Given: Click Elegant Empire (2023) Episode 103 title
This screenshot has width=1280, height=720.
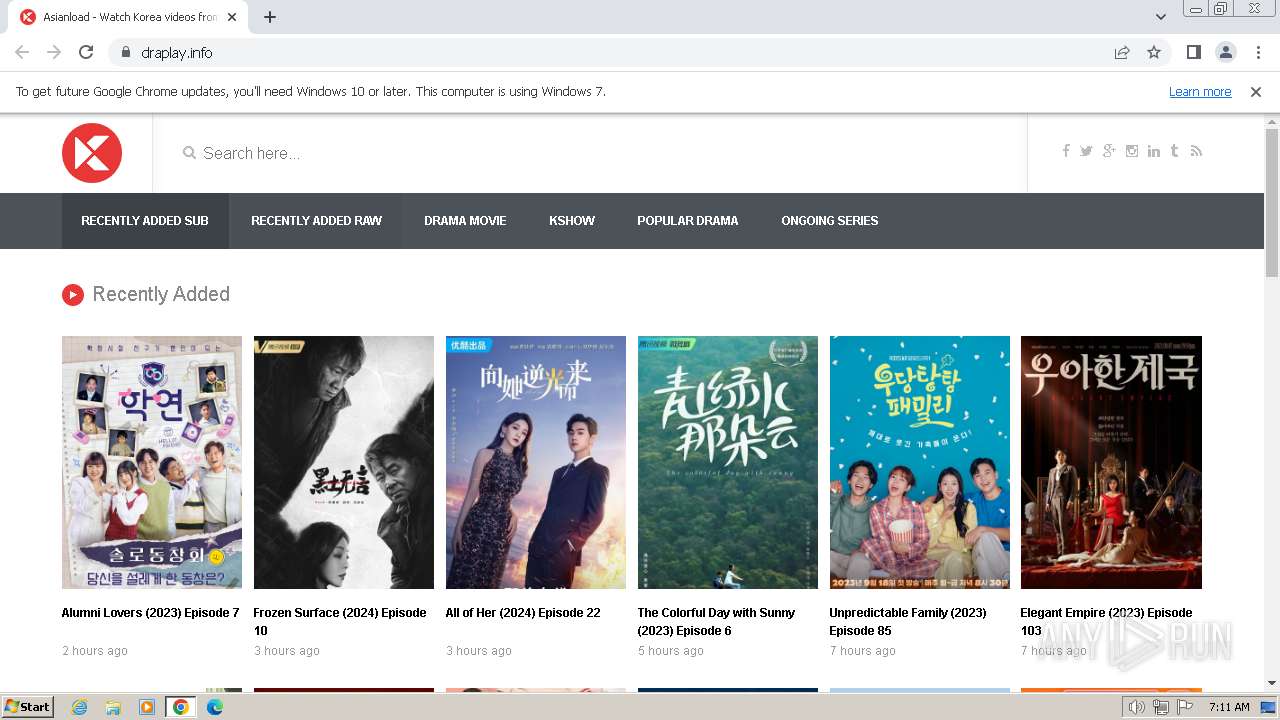Looking at the screenshot, I should point(1106,622).
